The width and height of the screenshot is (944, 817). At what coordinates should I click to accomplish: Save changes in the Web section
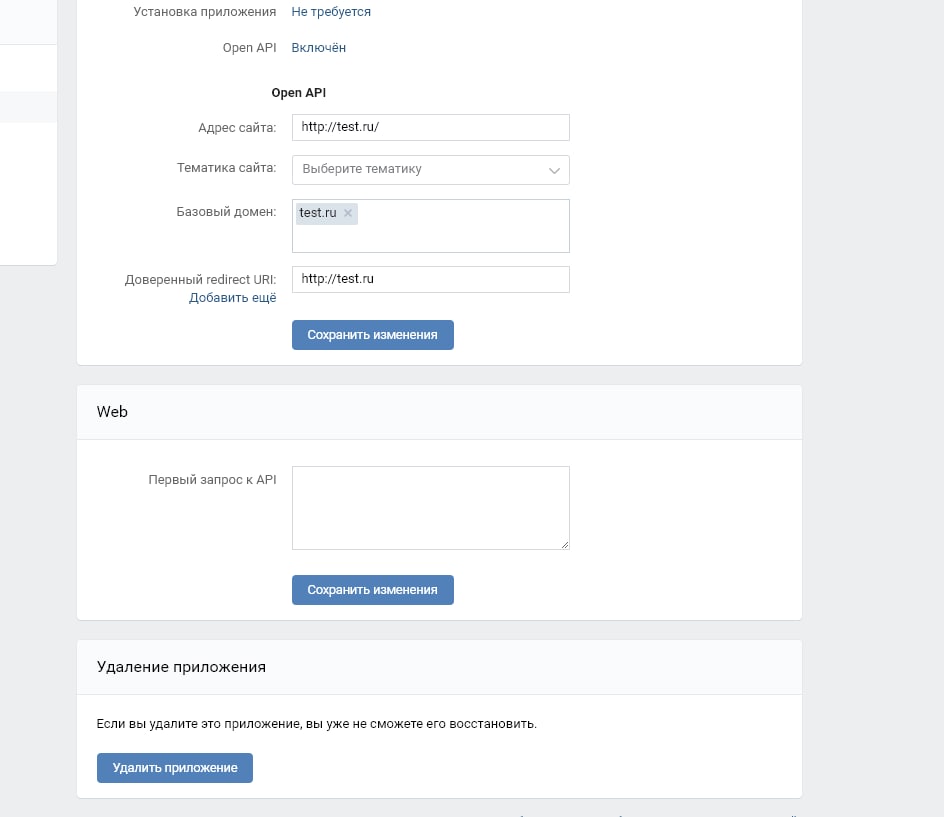click(372, 590)
